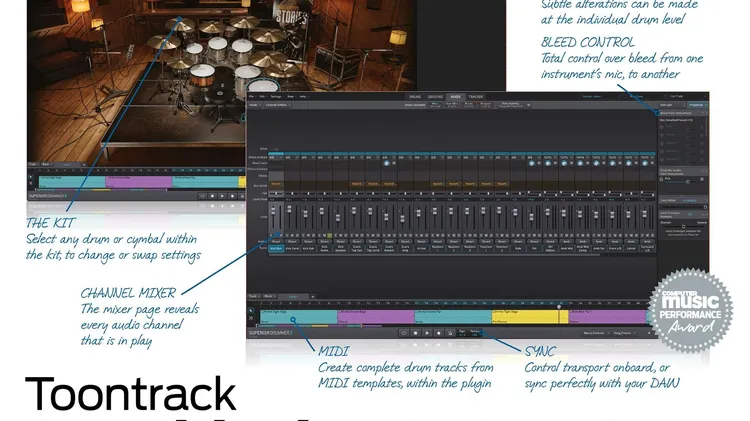This screenshot has height=421, width=750.
Task: Click the Surround L/R bleed level knob
Action: click(645, 163)
